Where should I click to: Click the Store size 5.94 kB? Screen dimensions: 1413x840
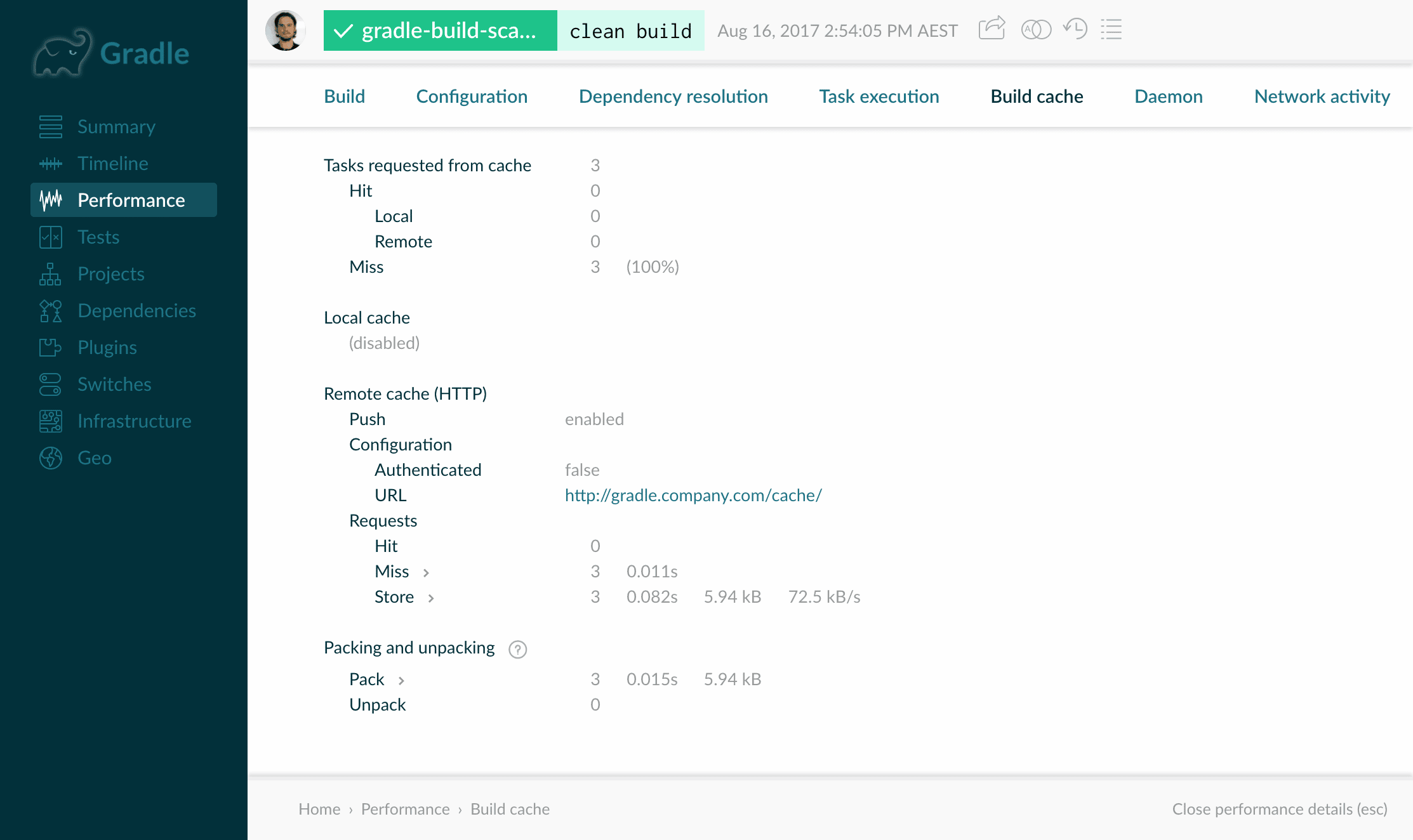point(733,597)
